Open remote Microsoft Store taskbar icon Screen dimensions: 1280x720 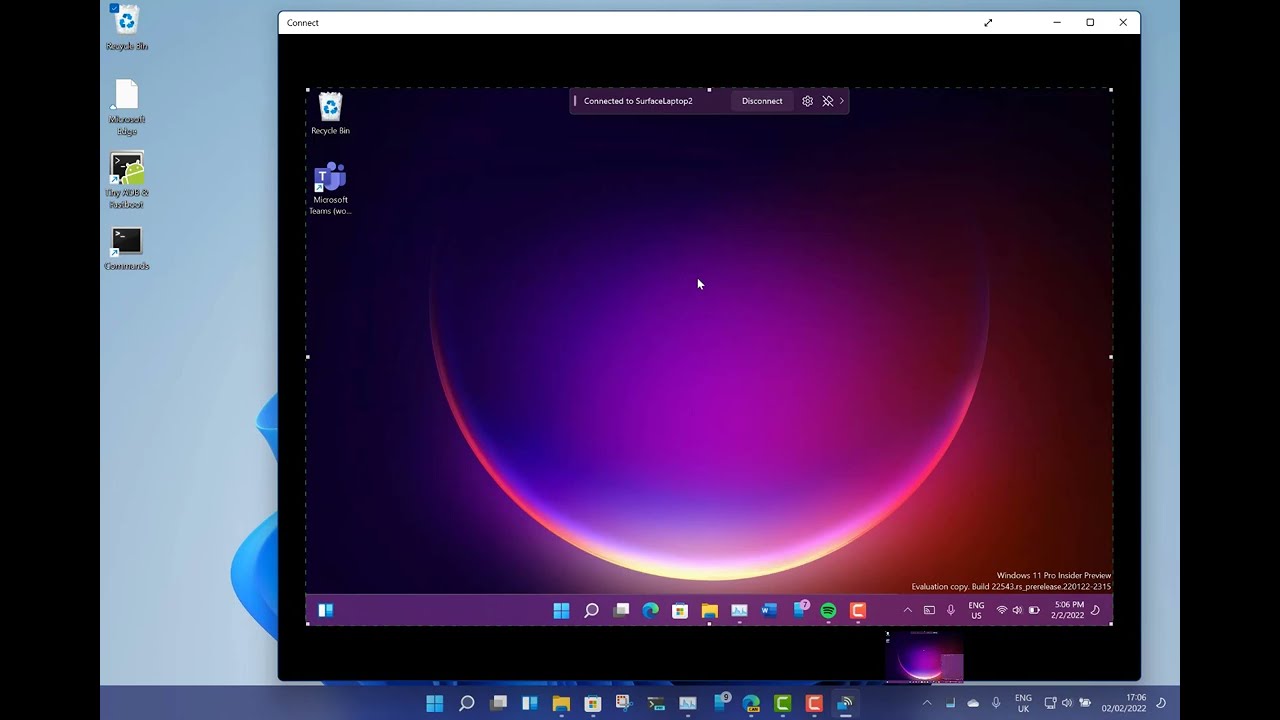[680, 610]
